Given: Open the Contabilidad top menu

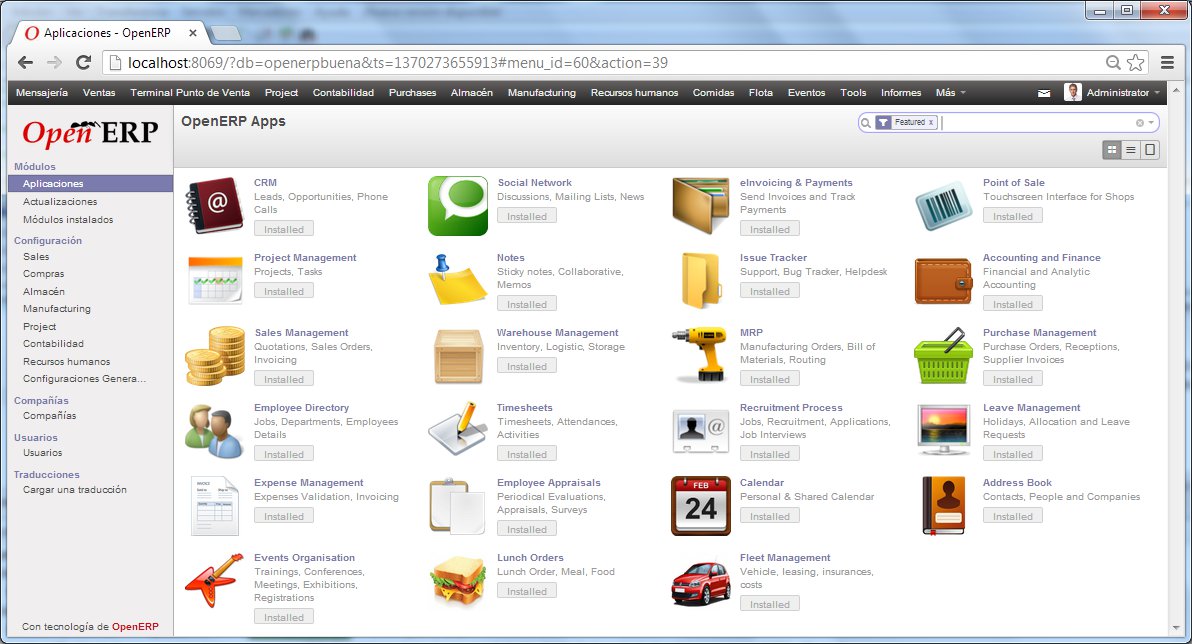Looking at the screenshot, I should click(x=343, y=93).
